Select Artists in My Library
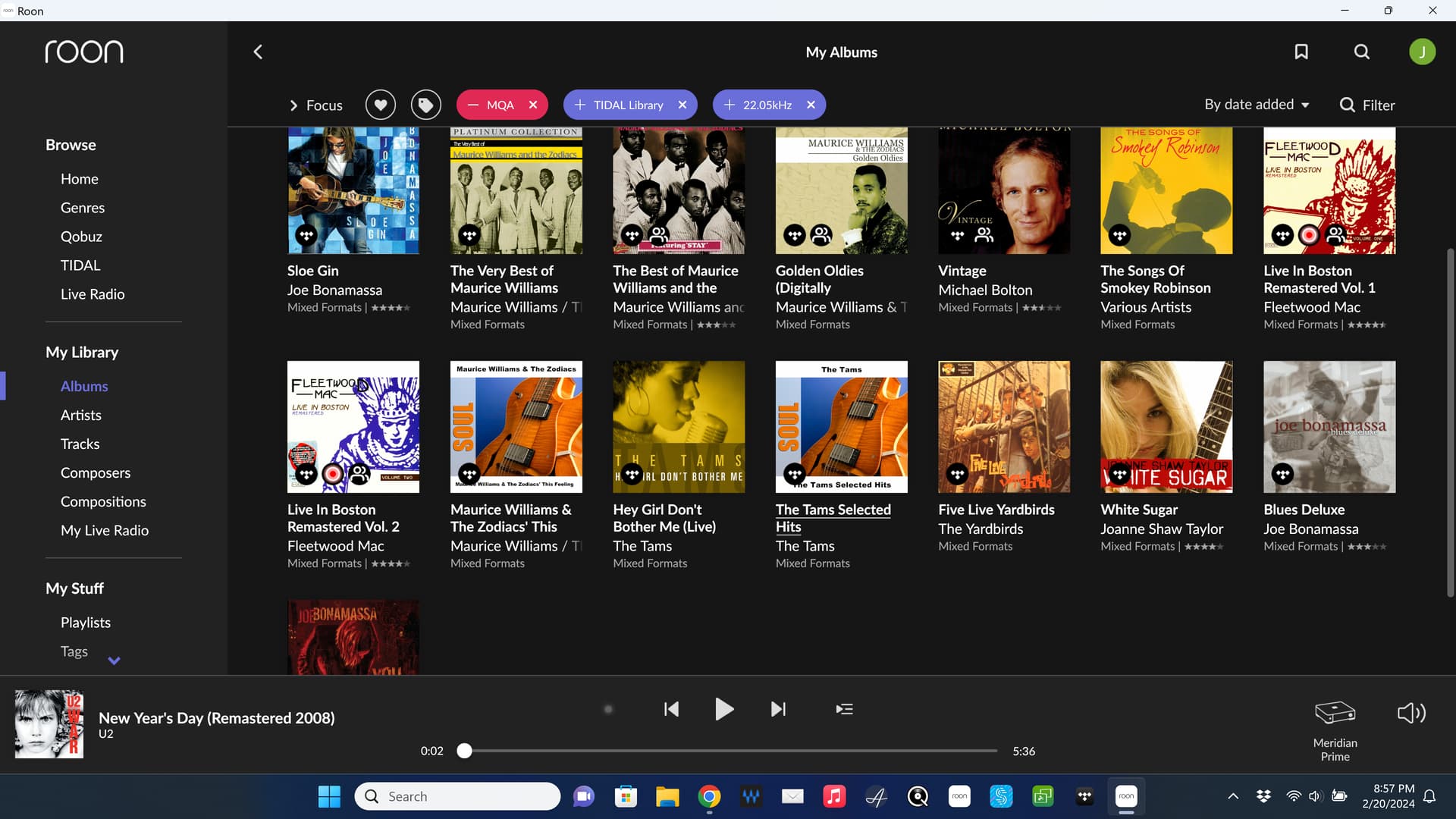Screen dimensions: 1456x819 coord(81,416)
